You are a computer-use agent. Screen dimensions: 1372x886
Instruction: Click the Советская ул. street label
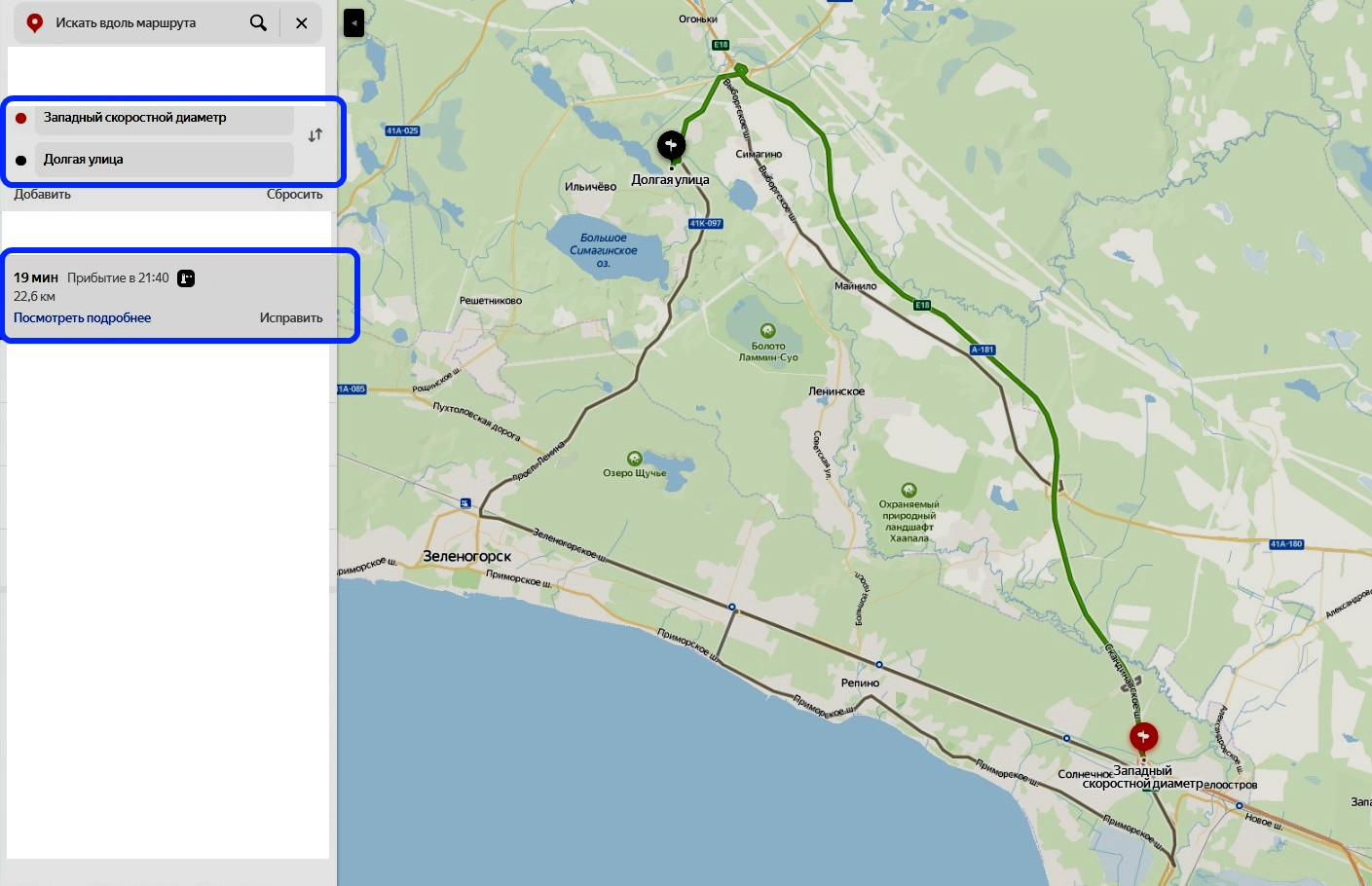pos(823,456)
